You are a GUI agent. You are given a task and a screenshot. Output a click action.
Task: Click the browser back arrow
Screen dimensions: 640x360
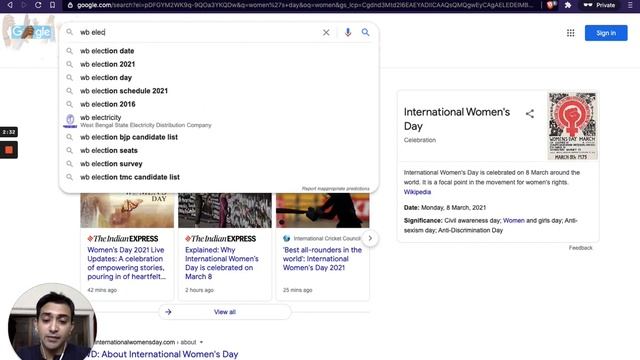point(10,5)
